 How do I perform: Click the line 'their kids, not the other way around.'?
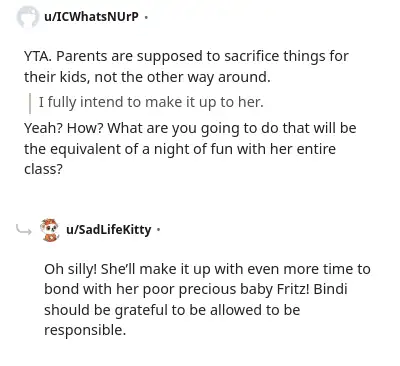[147, 77]
